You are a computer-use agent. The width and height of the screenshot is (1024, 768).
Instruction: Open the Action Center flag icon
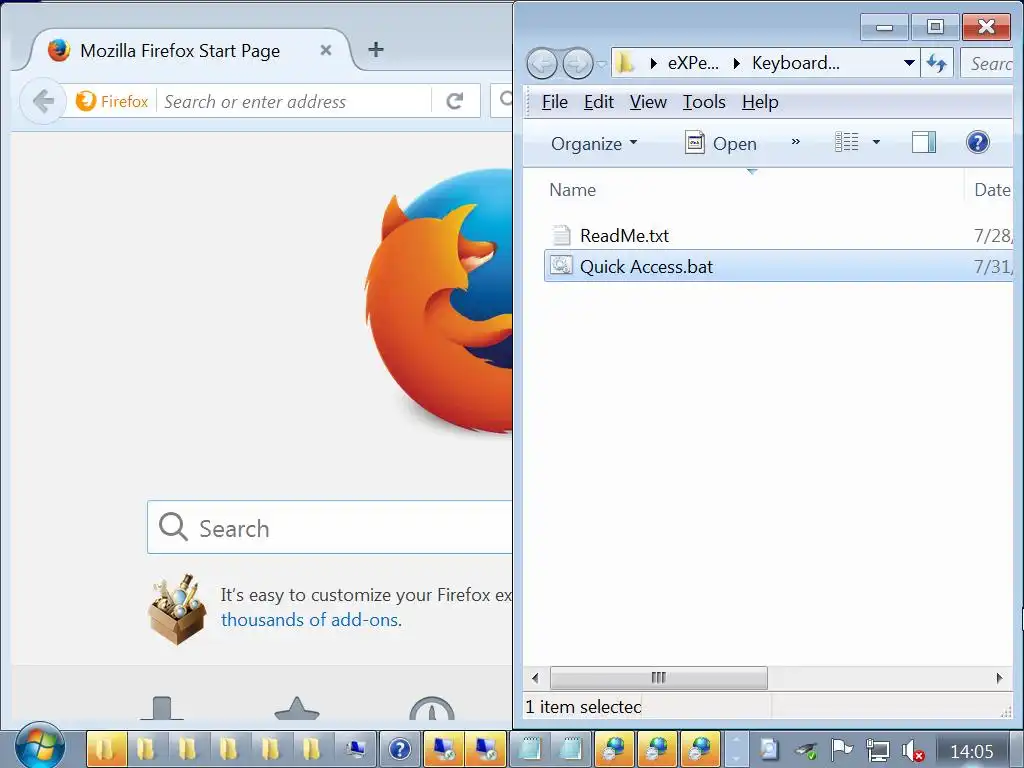[x=841, y=749]
